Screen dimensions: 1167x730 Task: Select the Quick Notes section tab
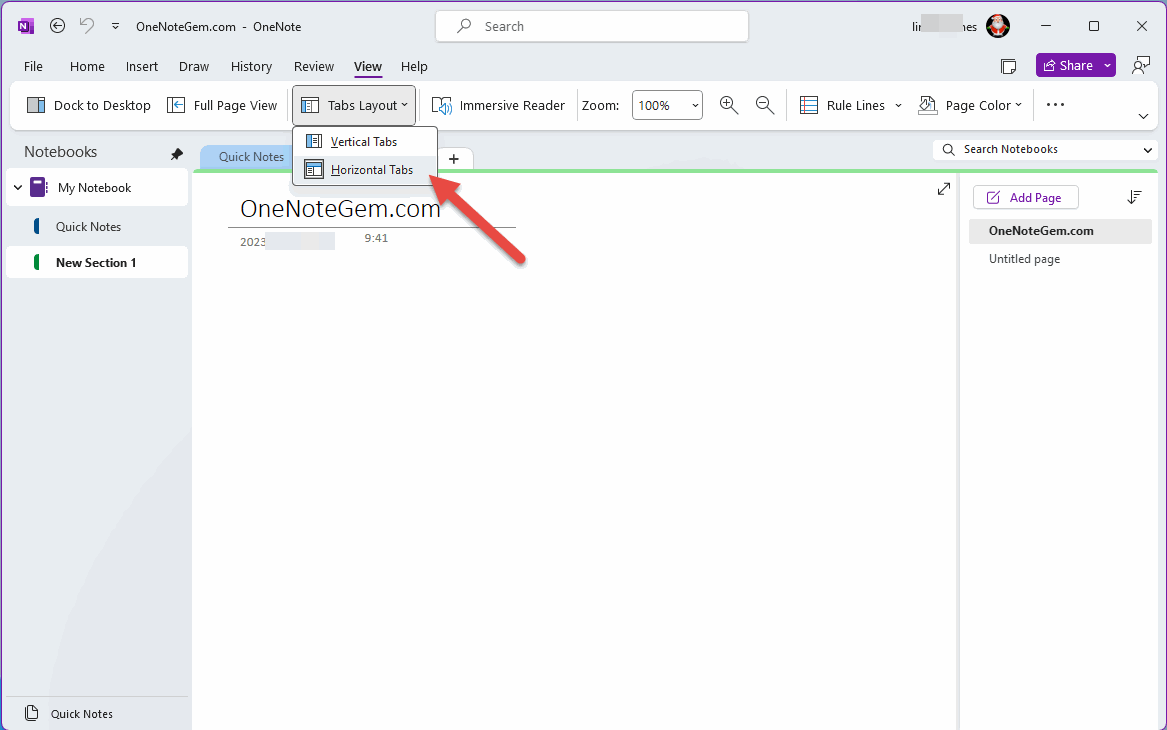coord(250,157)
